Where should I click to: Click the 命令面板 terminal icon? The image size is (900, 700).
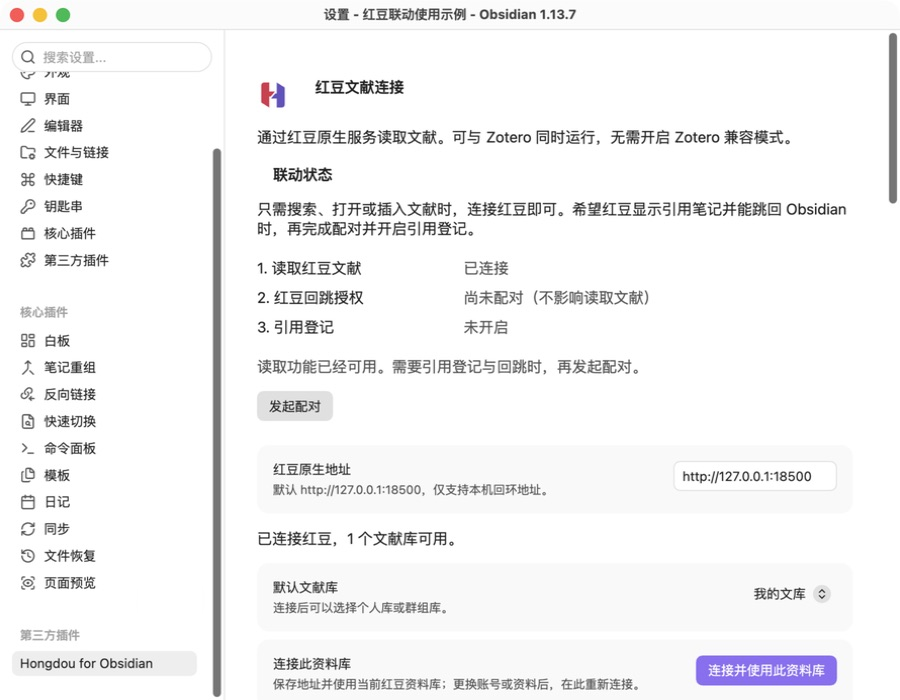coord(28,449)
